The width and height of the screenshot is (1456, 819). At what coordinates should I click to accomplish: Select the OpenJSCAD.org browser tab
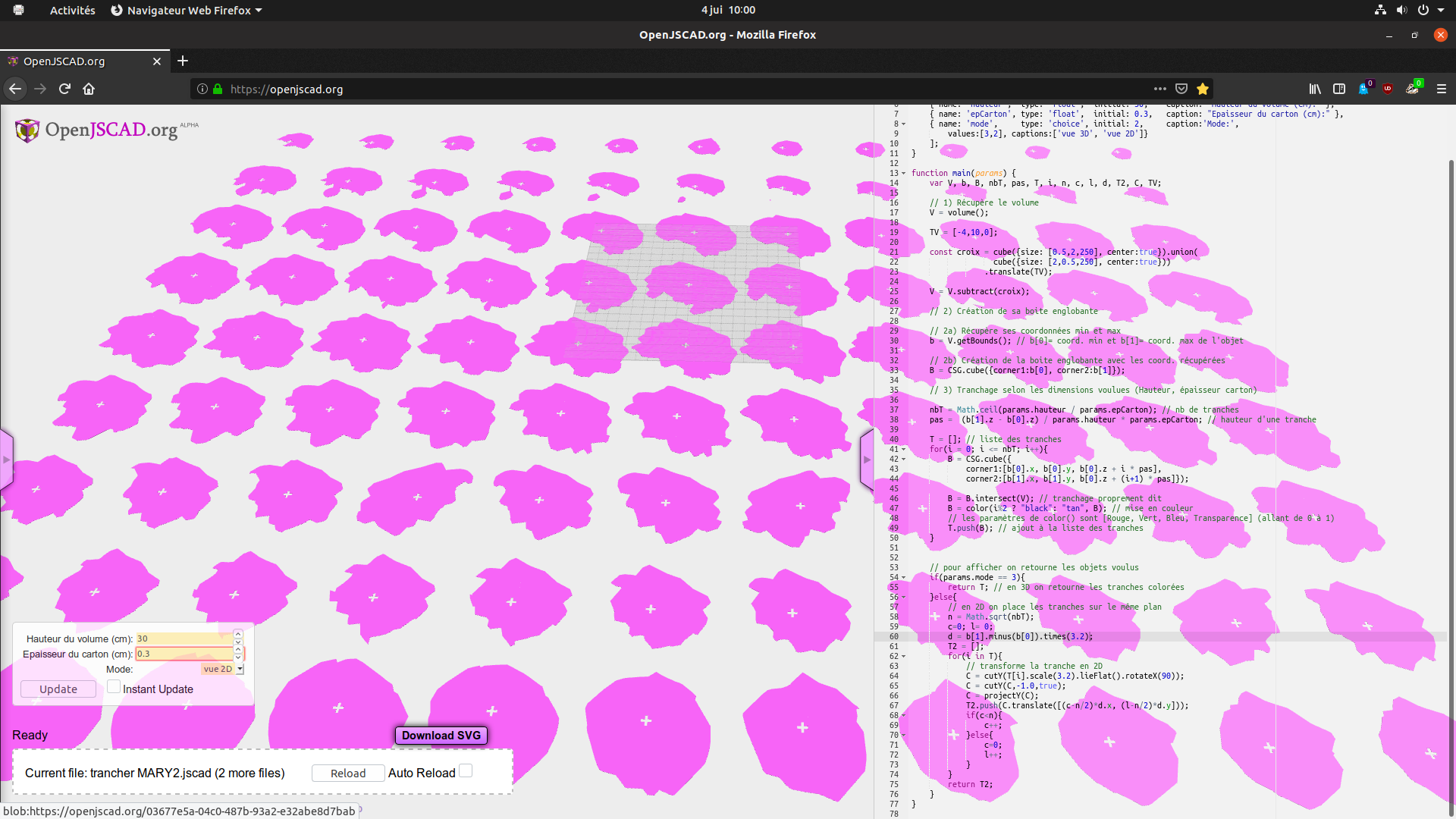[64, 61]
